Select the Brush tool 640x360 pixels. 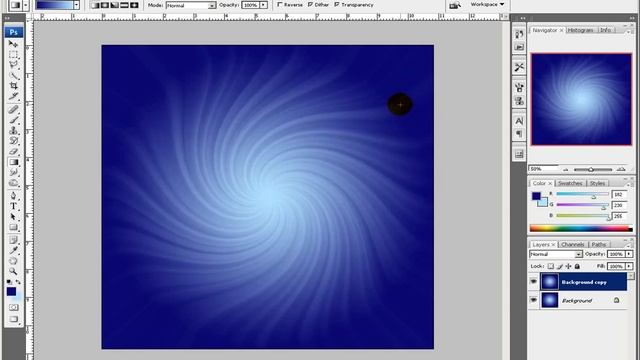(x=13, y=120)
